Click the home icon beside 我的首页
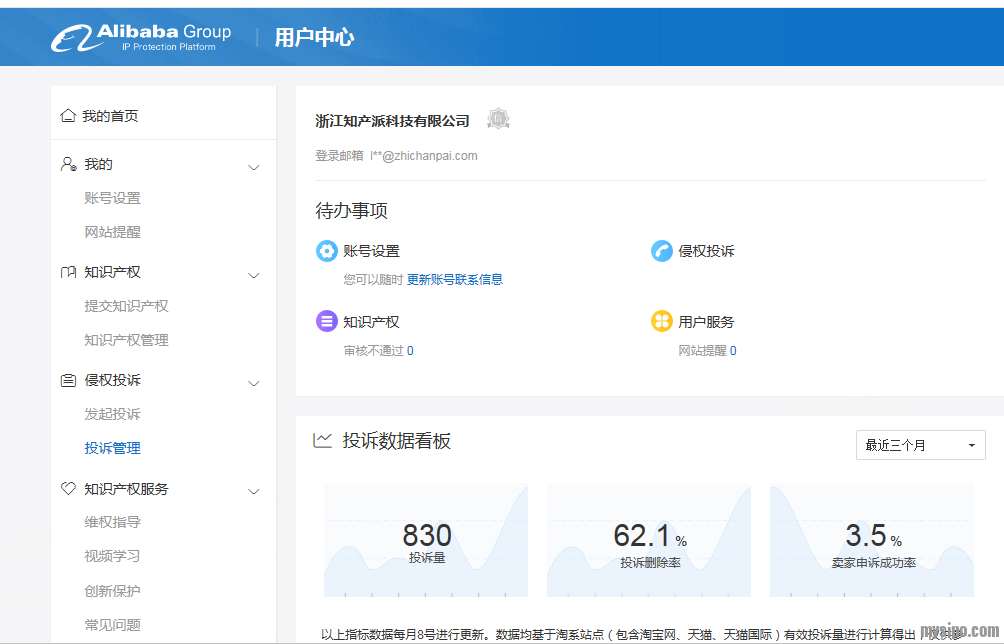Viewport: 1004px width, 644px height. pyautogui.click(x=68, y=116)
